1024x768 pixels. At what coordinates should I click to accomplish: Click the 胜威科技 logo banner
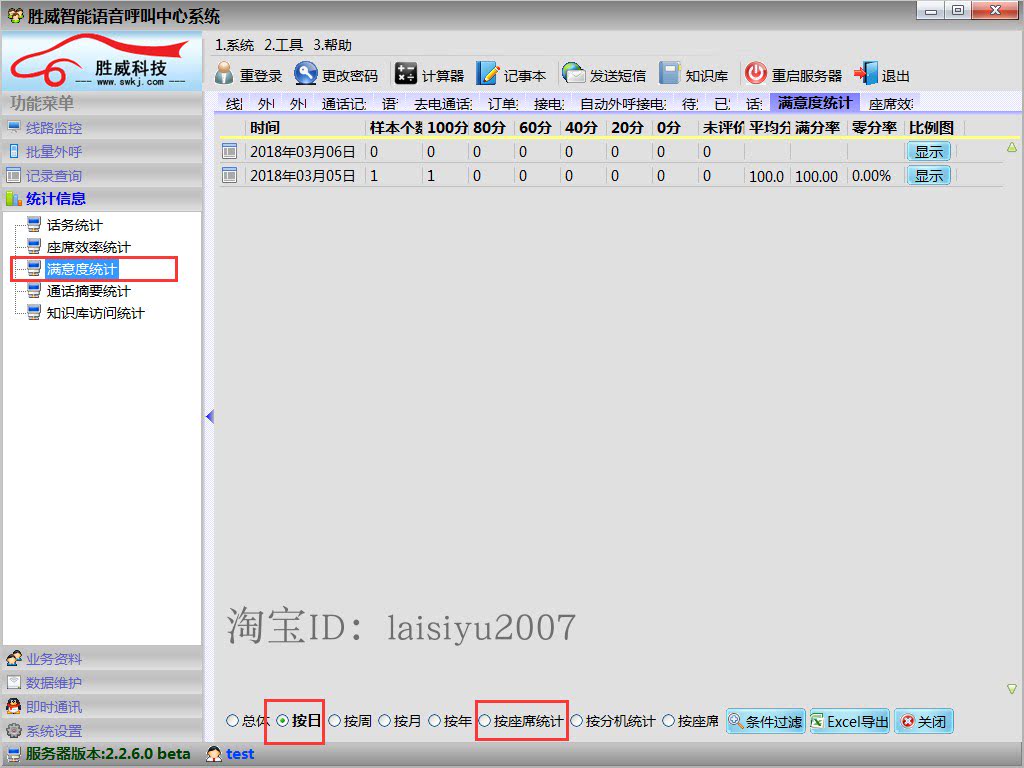click(x=102, y=61)
